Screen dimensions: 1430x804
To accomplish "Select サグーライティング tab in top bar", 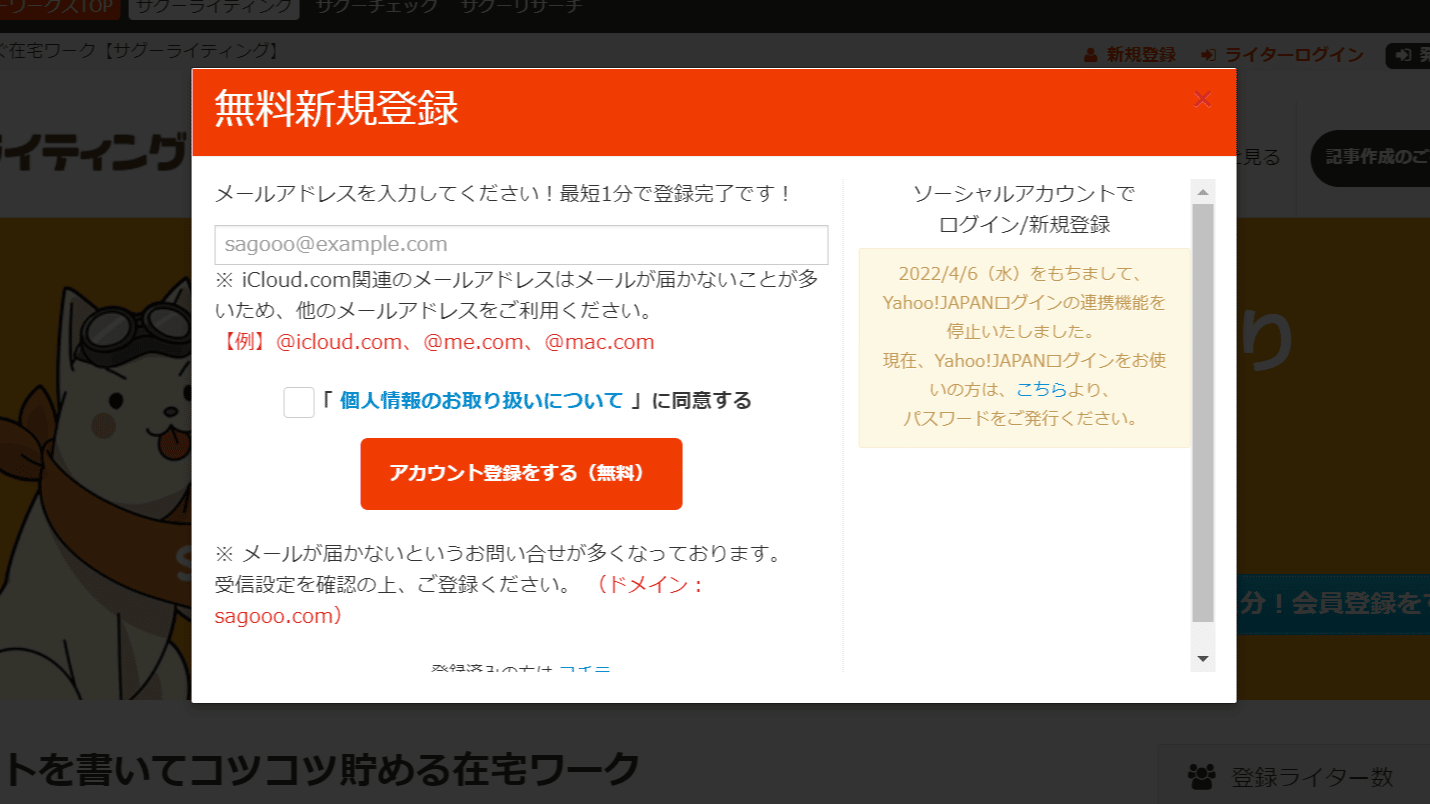I will 214,6.
